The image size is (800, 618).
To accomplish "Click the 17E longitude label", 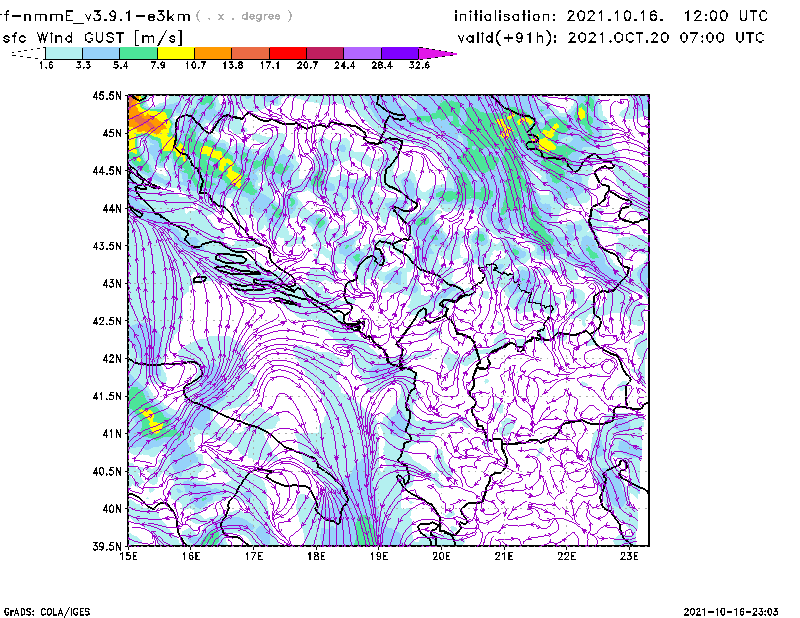I will point(254,556).
